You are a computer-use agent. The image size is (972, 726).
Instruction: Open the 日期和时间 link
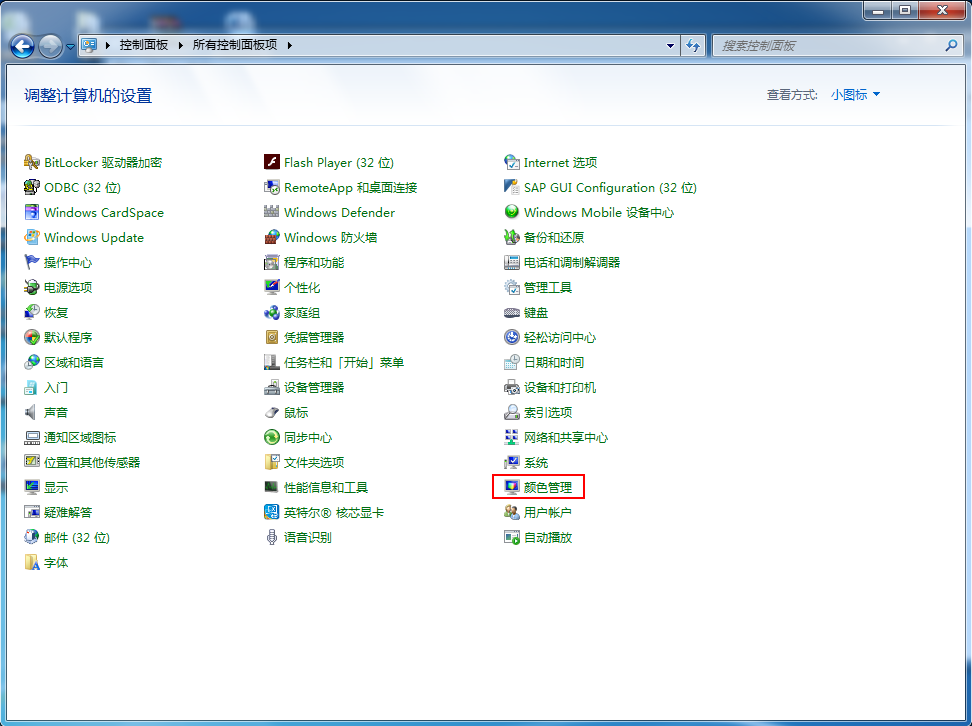pos(554,363)
